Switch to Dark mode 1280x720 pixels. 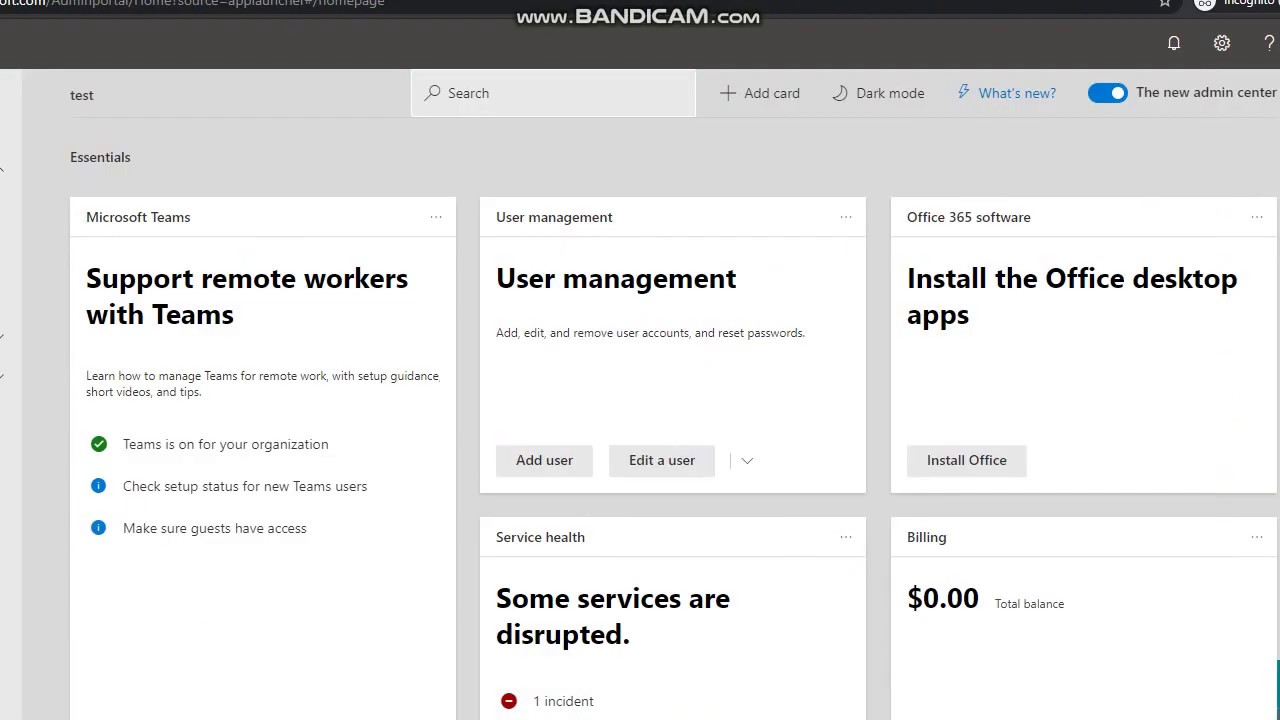pos(878,93)
